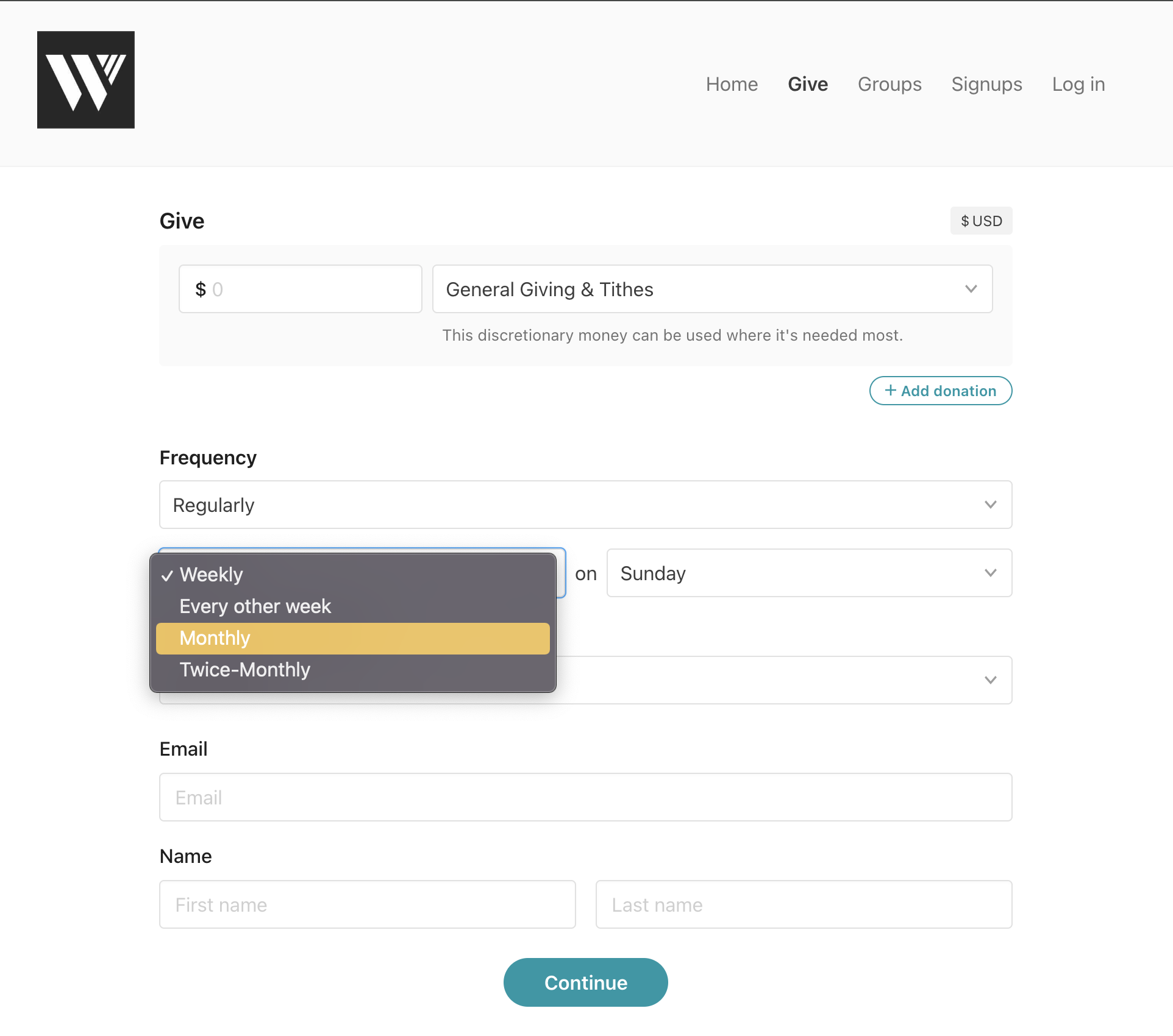Click the Email input field

(x=585, y=797)
